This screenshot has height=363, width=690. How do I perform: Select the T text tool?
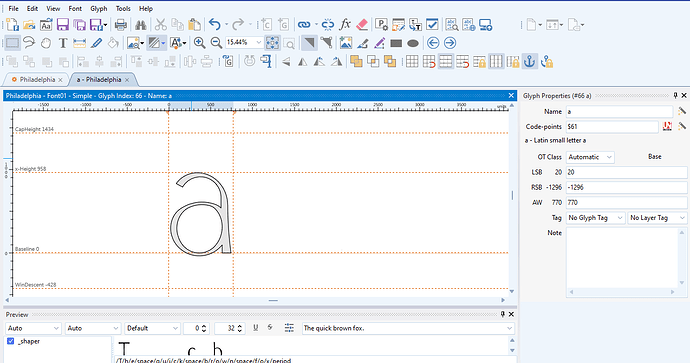(x=63, y=43)
